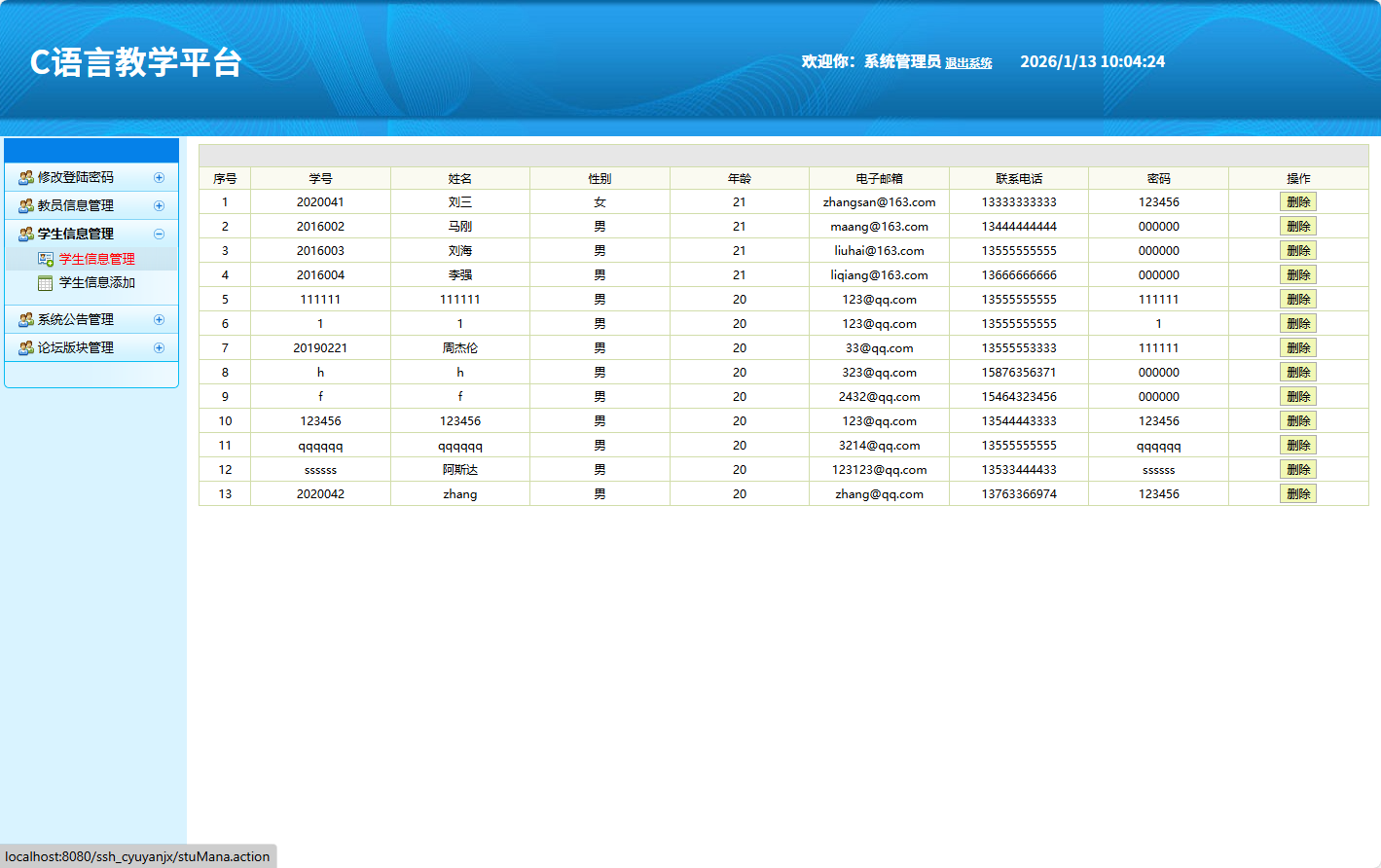Click the users icon beside 论坛版块管理
1381x868 pixels.
click(x=26, y=348)
